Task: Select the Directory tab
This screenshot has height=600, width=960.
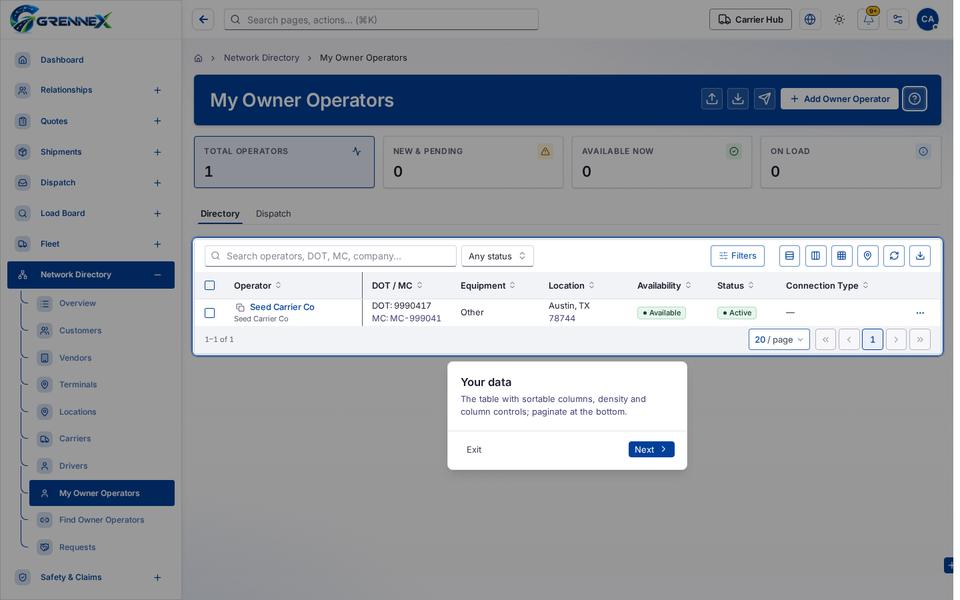Action: 220,214
